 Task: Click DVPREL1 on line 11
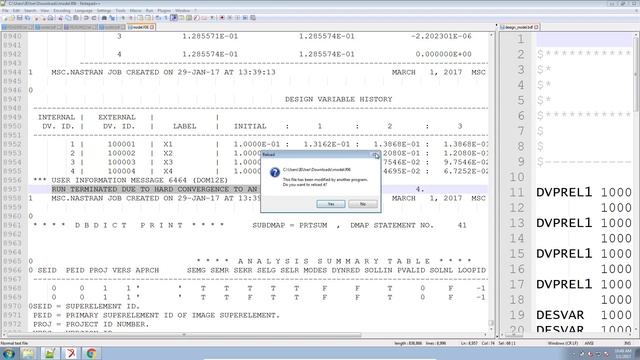[x=564, y=192]
